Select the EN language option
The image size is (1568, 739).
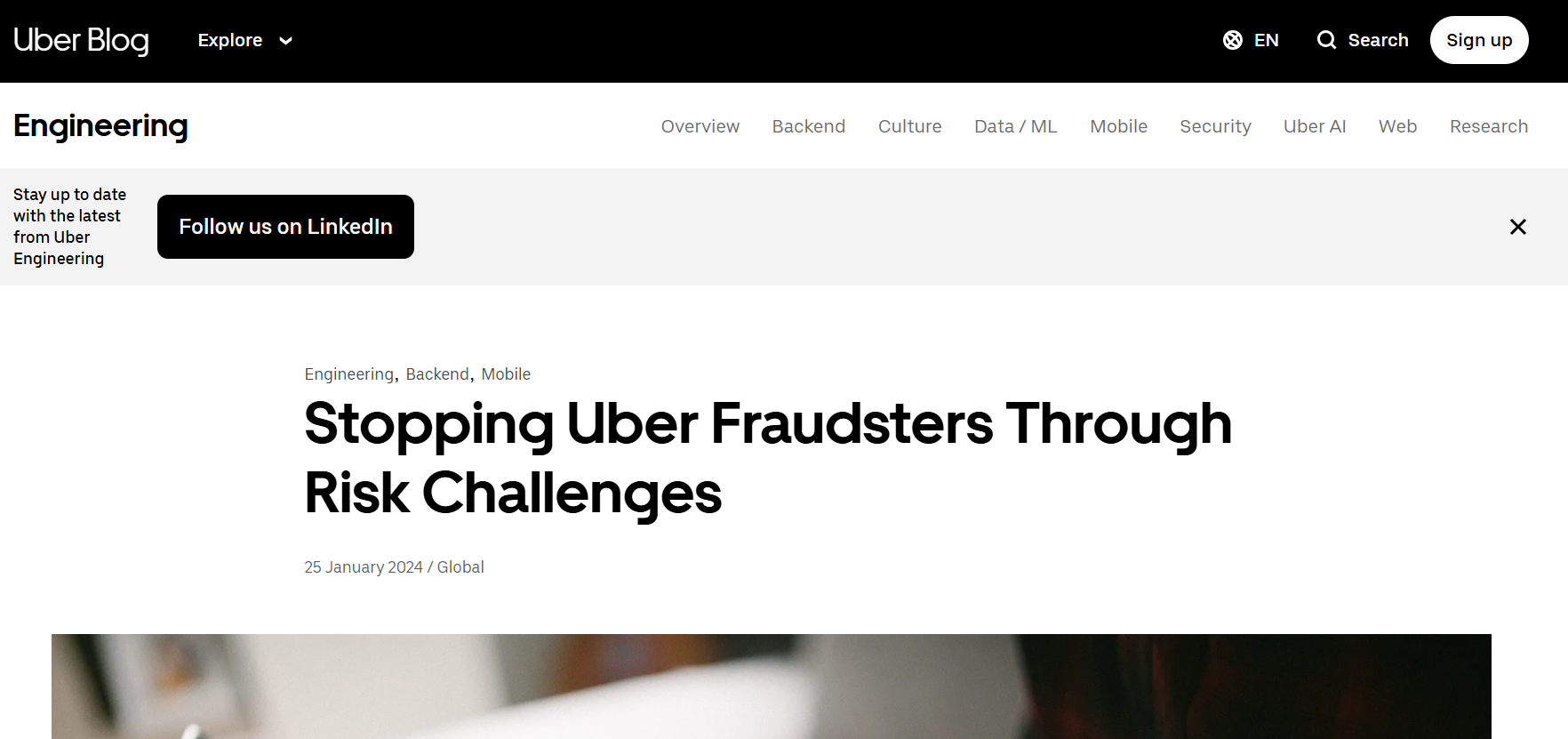pos(1266,40)
